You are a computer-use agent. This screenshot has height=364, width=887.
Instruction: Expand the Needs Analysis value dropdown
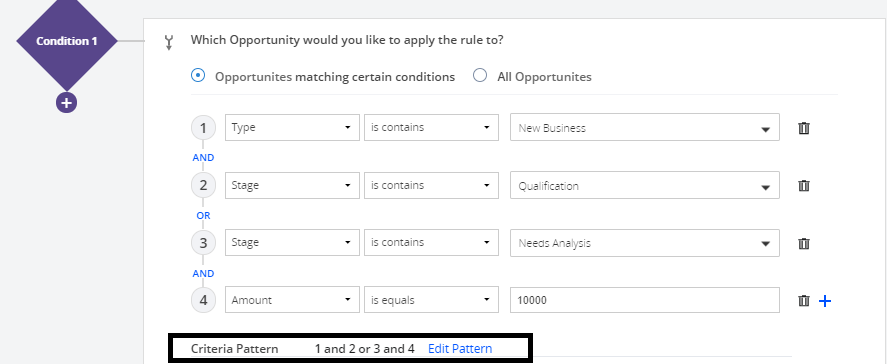tap(645, 243)
